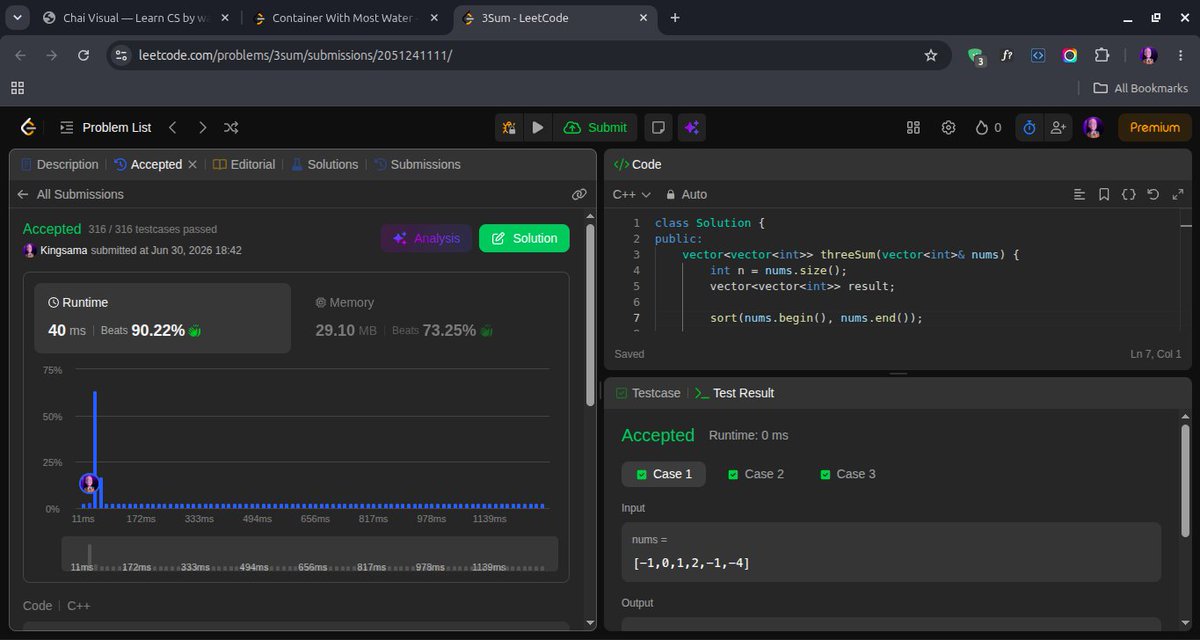Screen dimensions: 1200x640
Task: Bookmark this page with star icon
Action: pyautogui.click(x=931, y=55)
